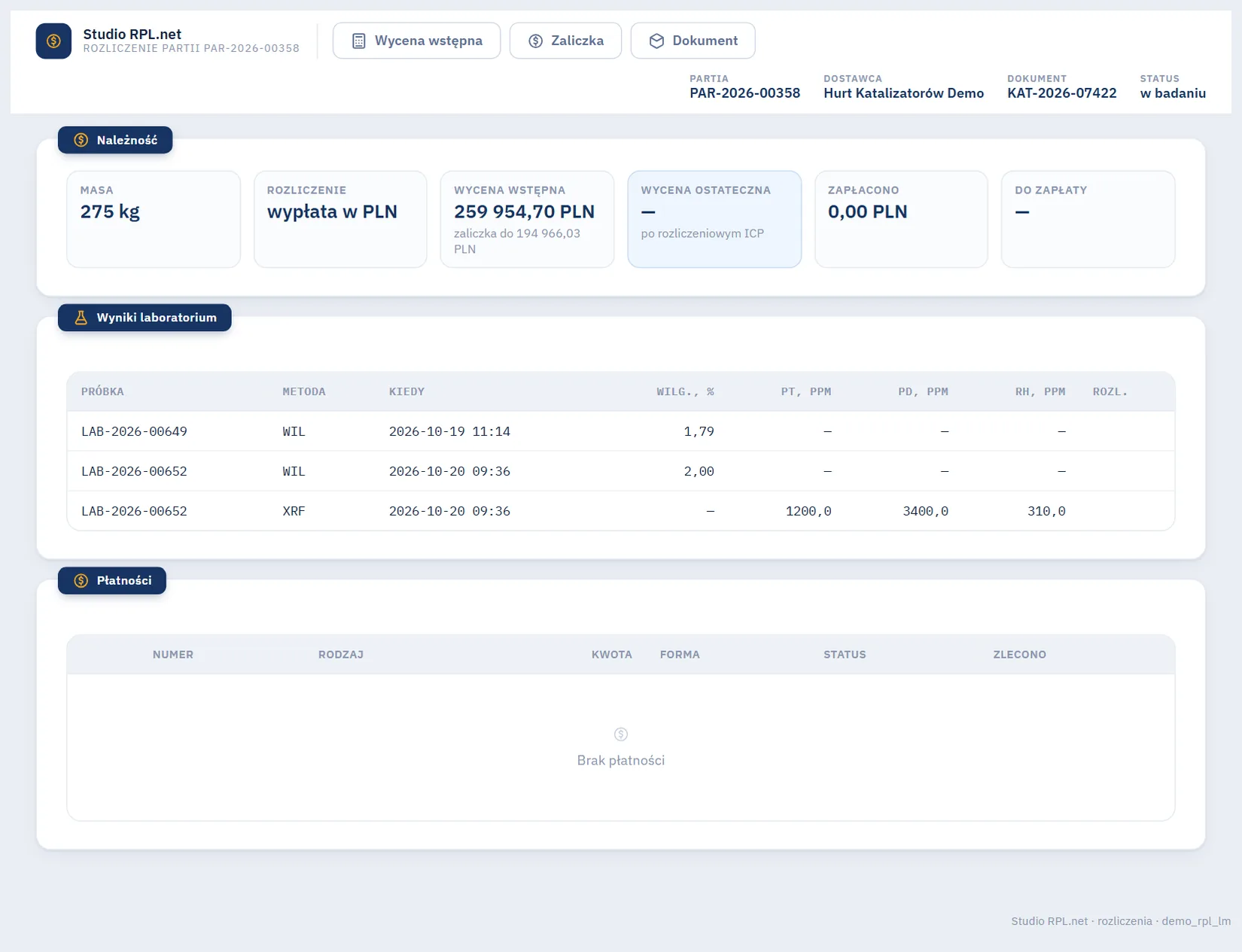Click the flask icon in Wyniki laboratorium header
Viewport: 1242px width, 952px height.
(x=81, y=318)
